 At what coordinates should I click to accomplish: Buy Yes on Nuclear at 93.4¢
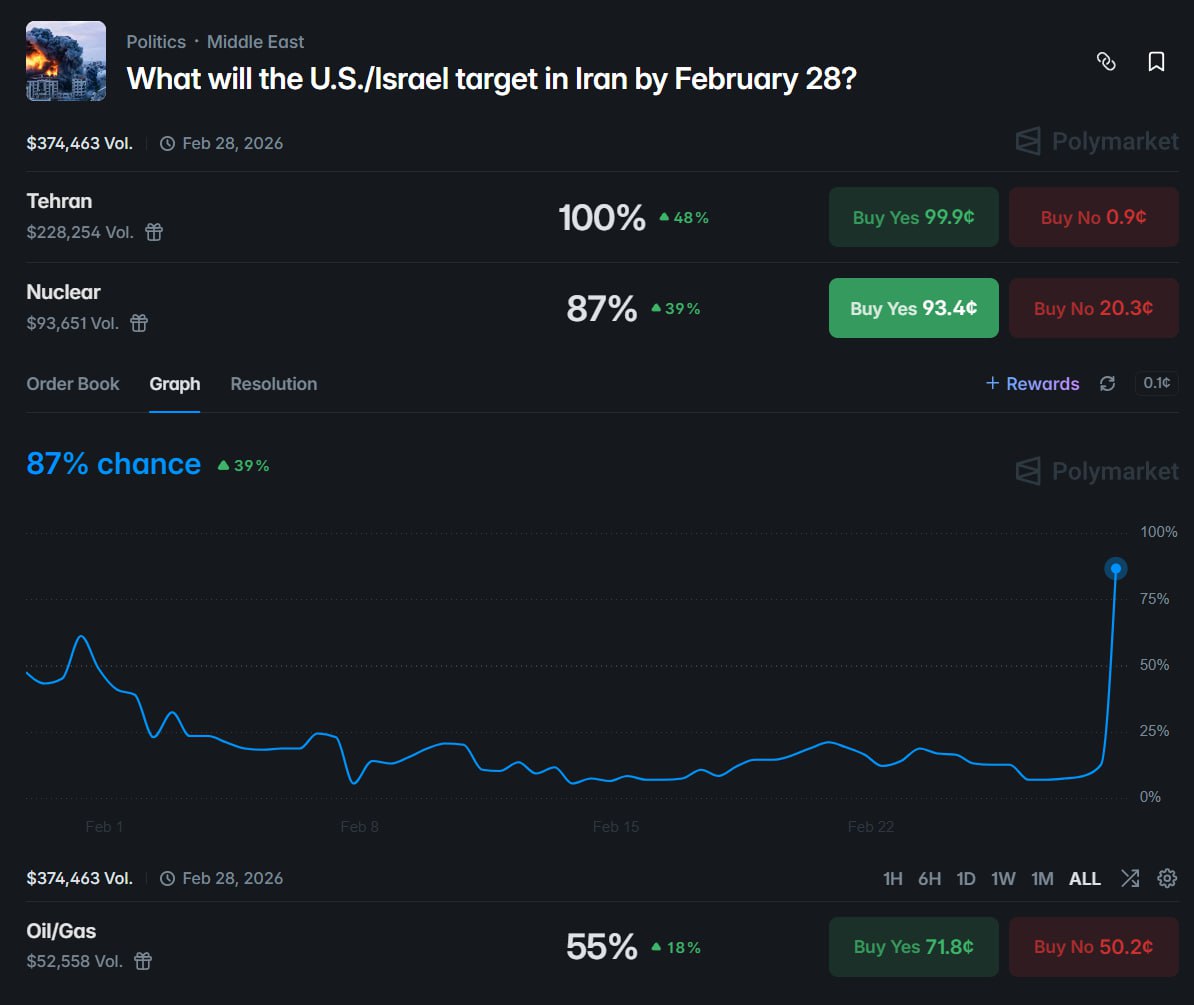(x=913, y=308)
